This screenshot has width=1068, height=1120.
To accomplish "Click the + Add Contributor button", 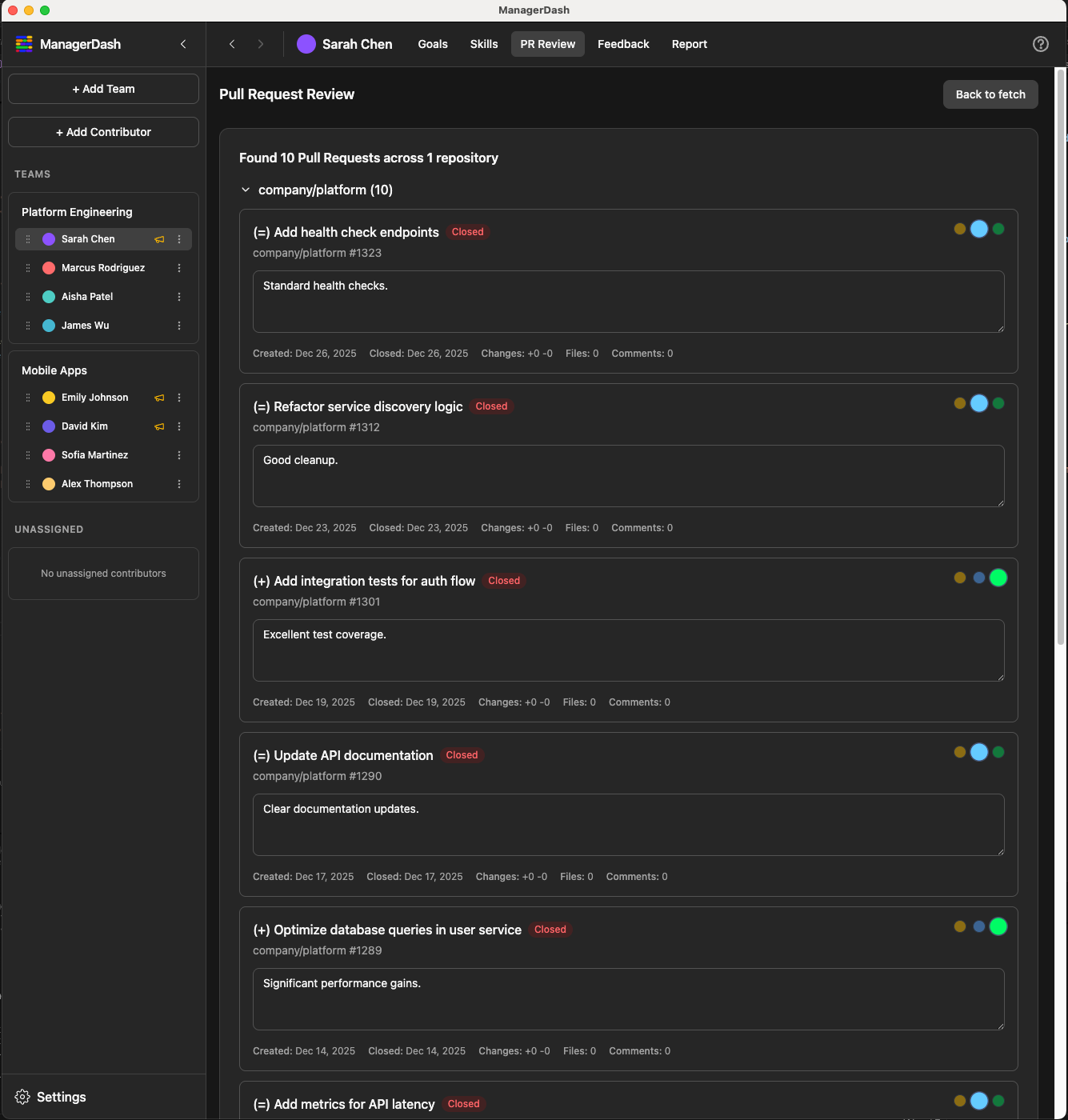I will click(102, 131).
